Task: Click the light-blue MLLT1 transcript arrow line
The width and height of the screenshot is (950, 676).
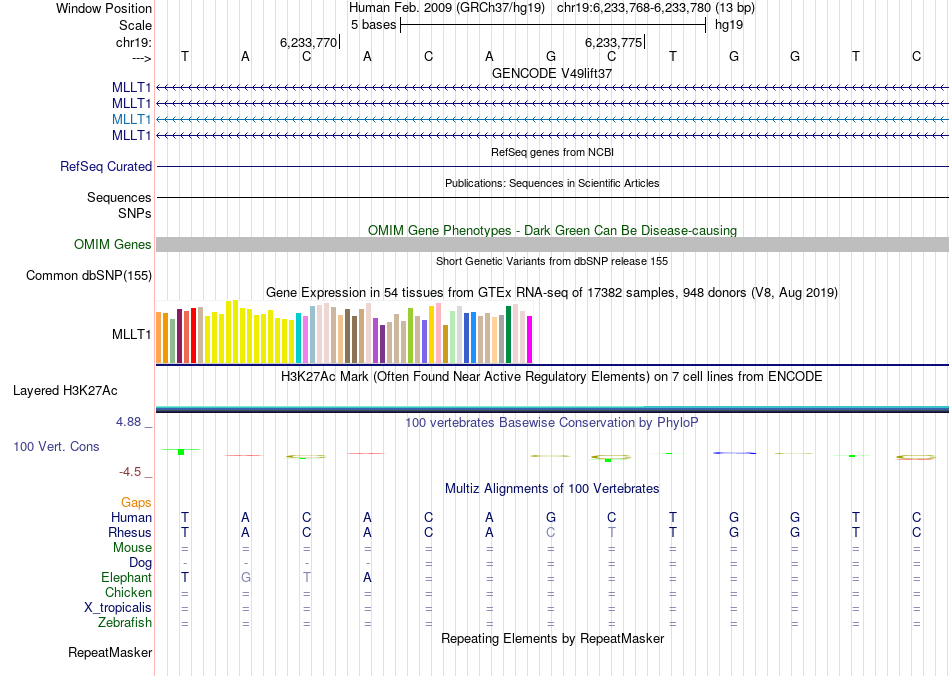Action: (x=552, y=119)
